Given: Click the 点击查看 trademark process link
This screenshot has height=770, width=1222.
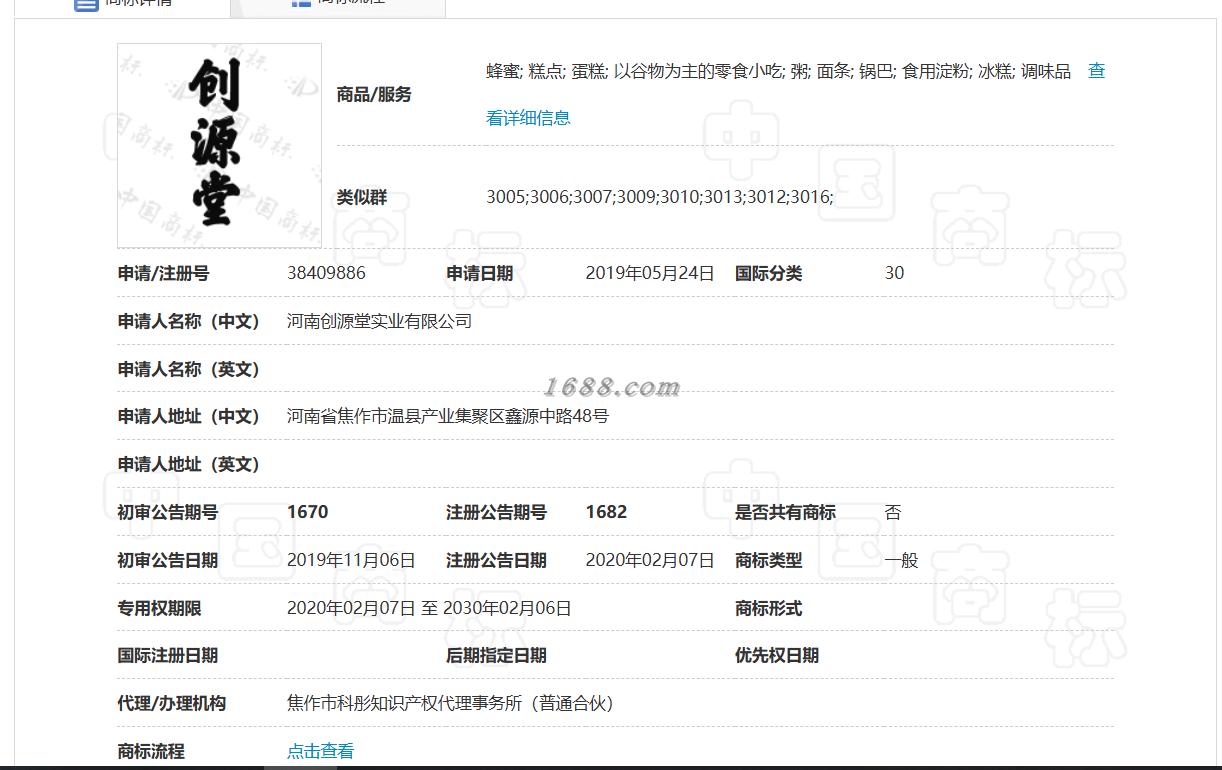Looking at the screenshot, I should tap(320, 751).
